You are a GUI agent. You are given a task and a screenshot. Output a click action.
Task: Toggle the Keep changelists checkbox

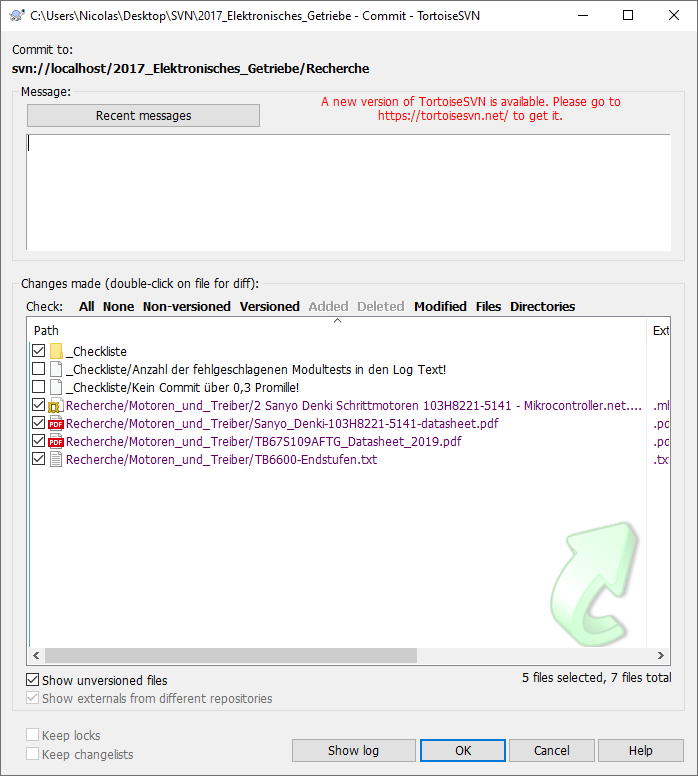click(33, 754)
